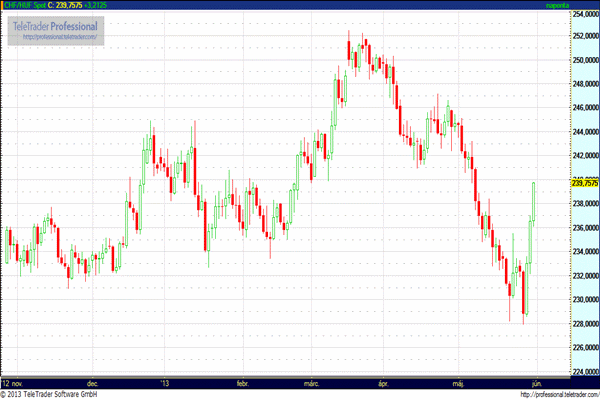
Task: Click the 254,0000 price axis label
Action: click(x=583, y=13)
